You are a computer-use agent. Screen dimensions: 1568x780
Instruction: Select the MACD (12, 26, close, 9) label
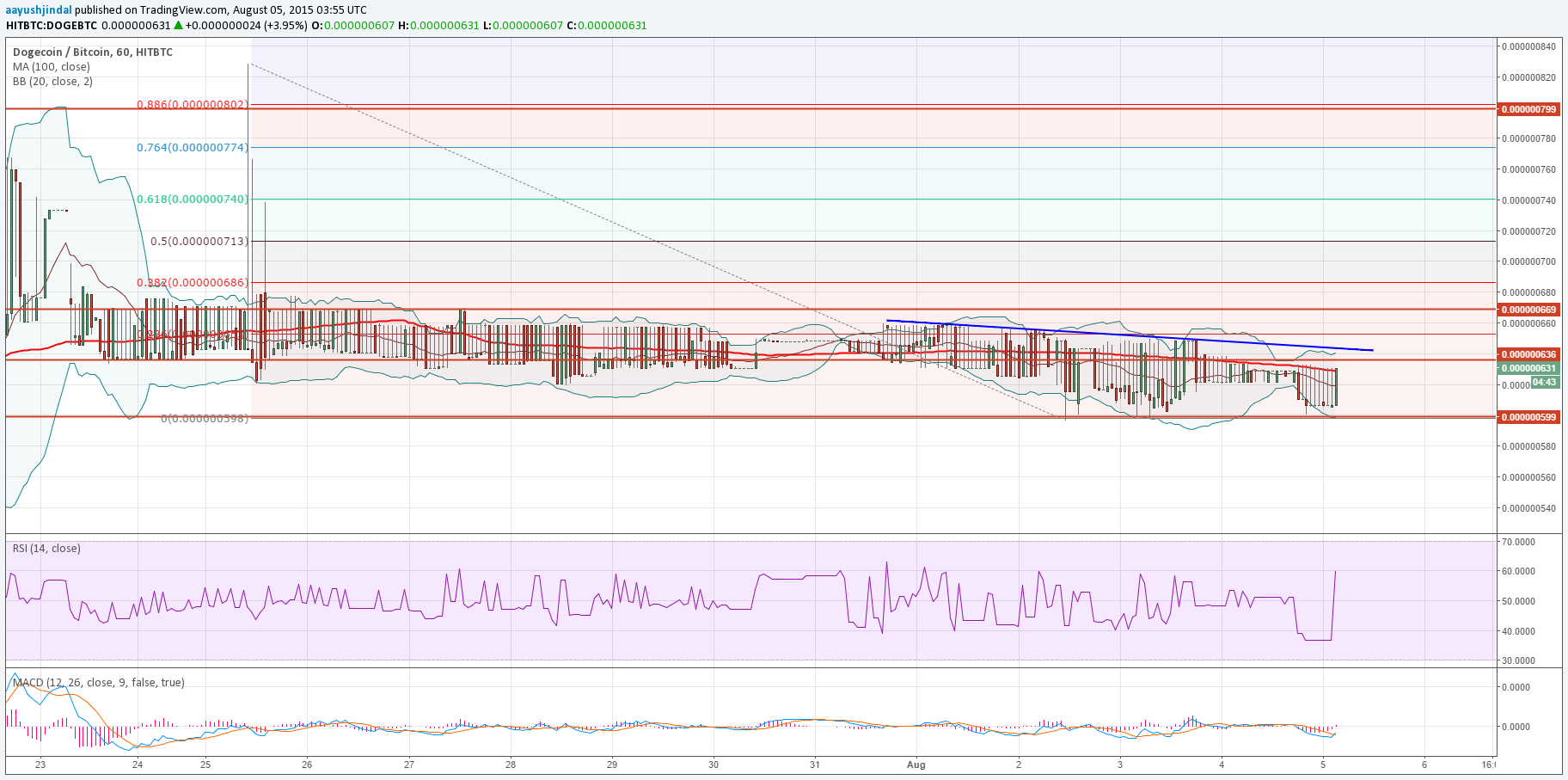pyautogui.click(x=98, y=683)
